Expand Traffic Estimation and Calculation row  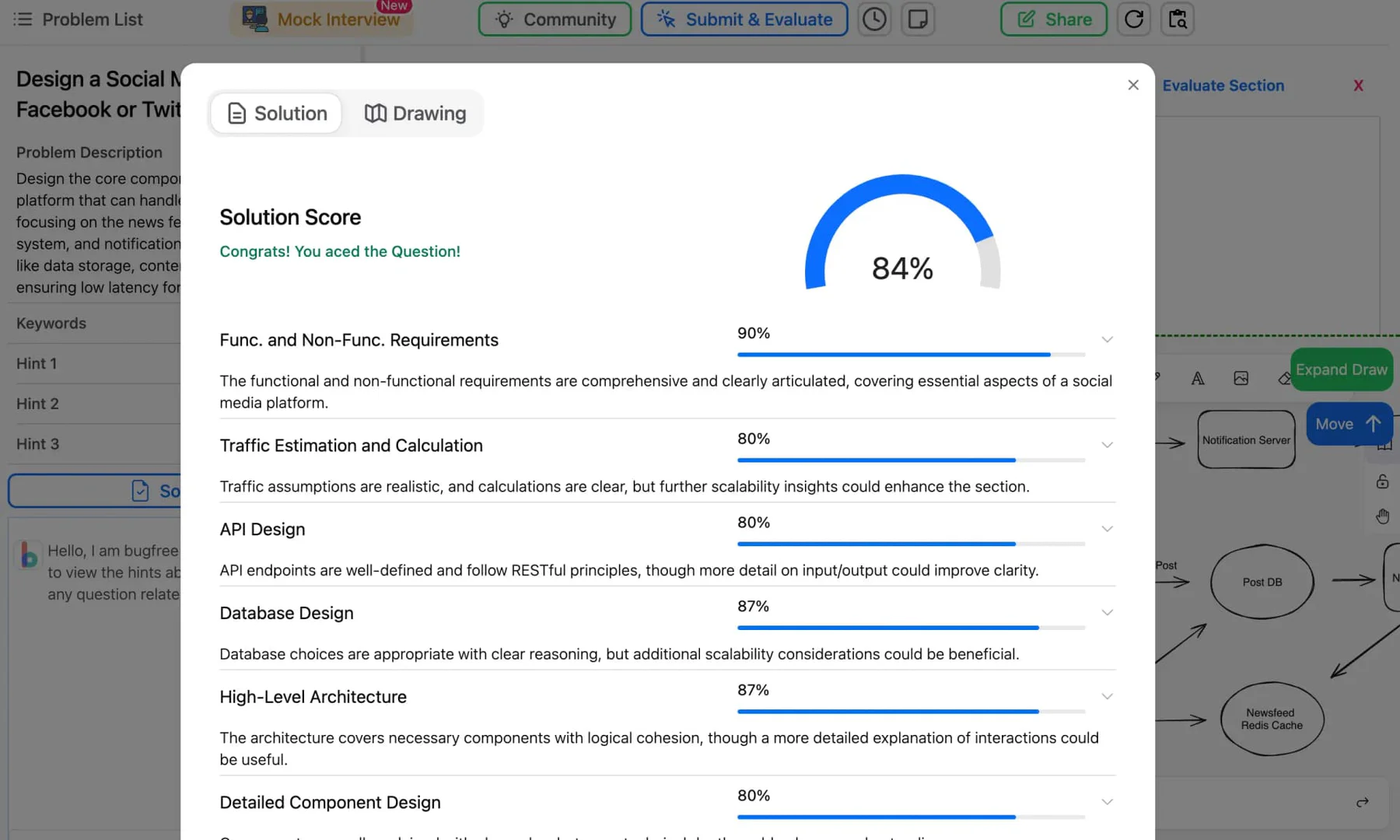1107,446
